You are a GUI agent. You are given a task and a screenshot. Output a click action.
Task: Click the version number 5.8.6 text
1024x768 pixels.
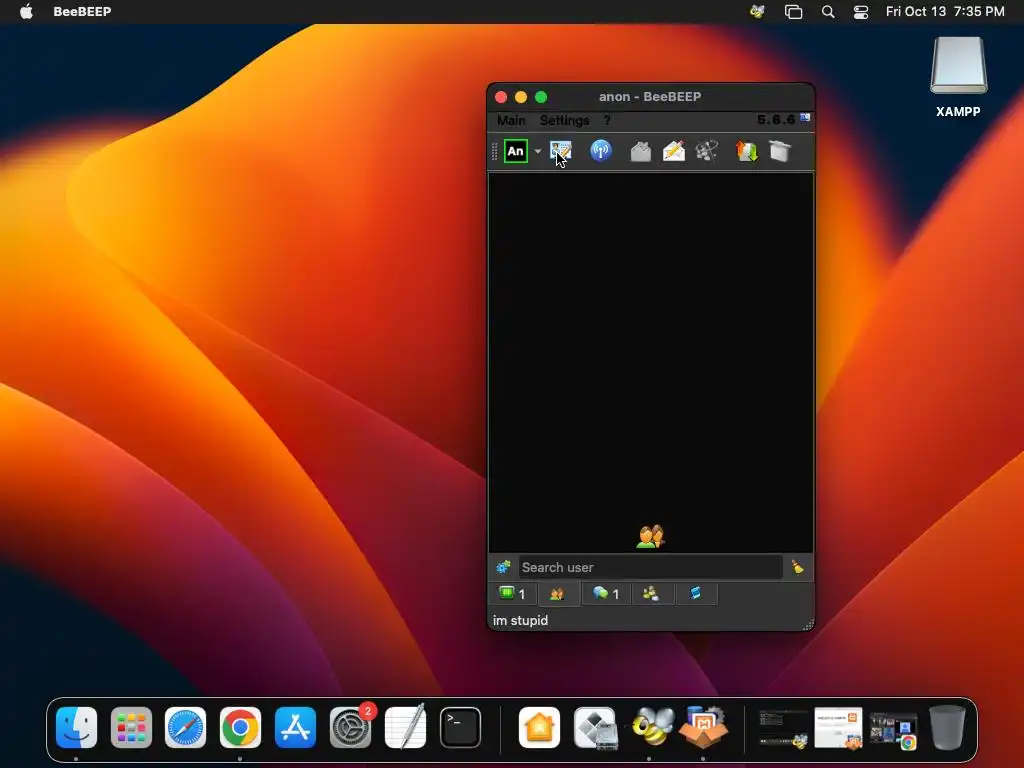776,120
